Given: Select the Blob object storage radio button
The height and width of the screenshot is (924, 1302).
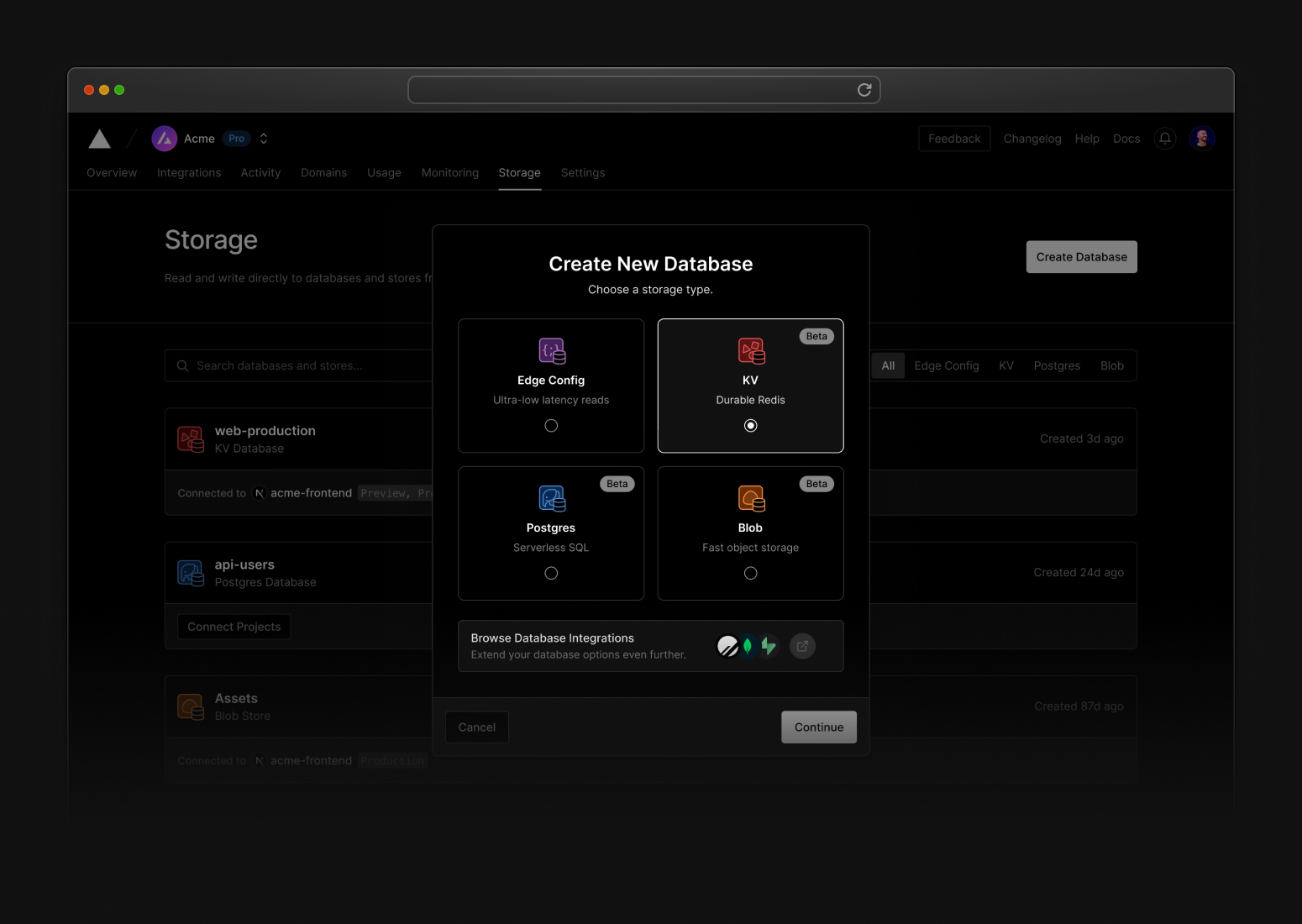Looking at the screenshot, I should coord(751,574).
